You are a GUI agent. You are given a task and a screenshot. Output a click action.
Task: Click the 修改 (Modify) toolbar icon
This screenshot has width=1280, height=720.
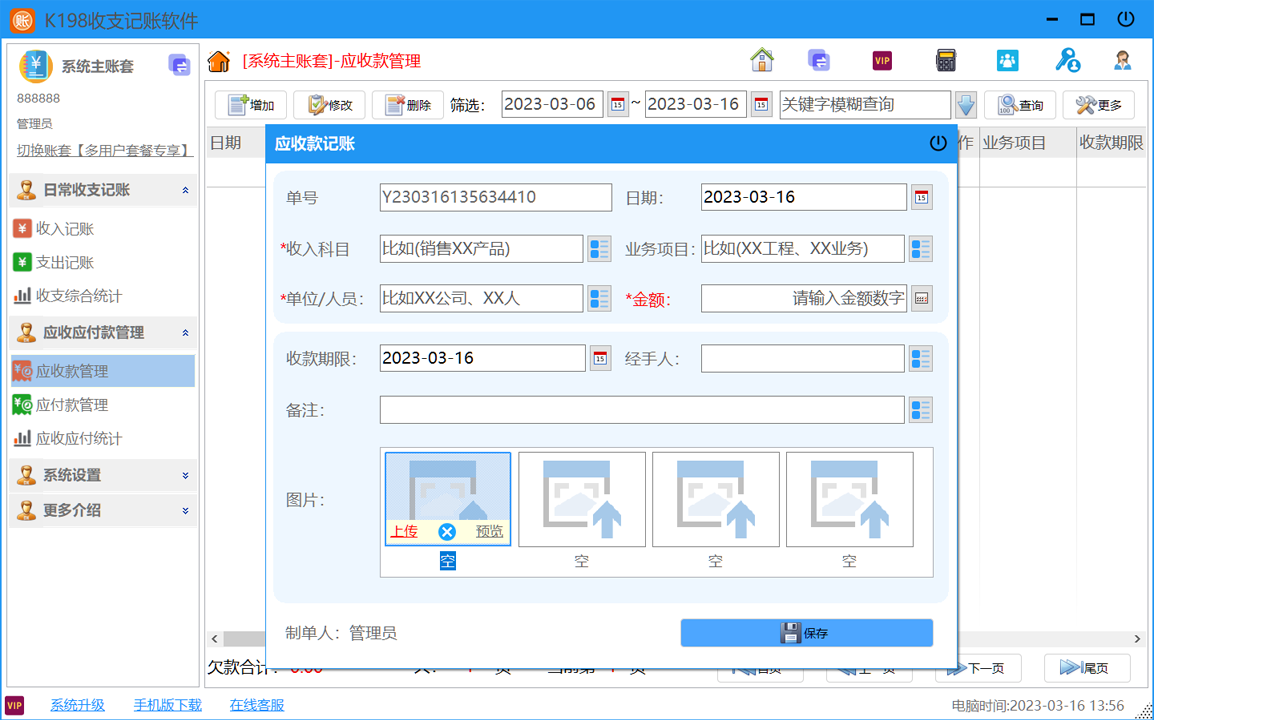point(329,104)
